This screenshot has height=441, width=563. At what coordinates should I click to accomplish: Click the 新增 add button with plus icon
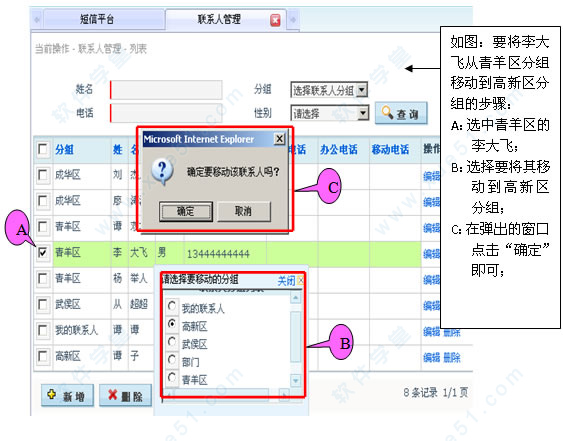68,395
